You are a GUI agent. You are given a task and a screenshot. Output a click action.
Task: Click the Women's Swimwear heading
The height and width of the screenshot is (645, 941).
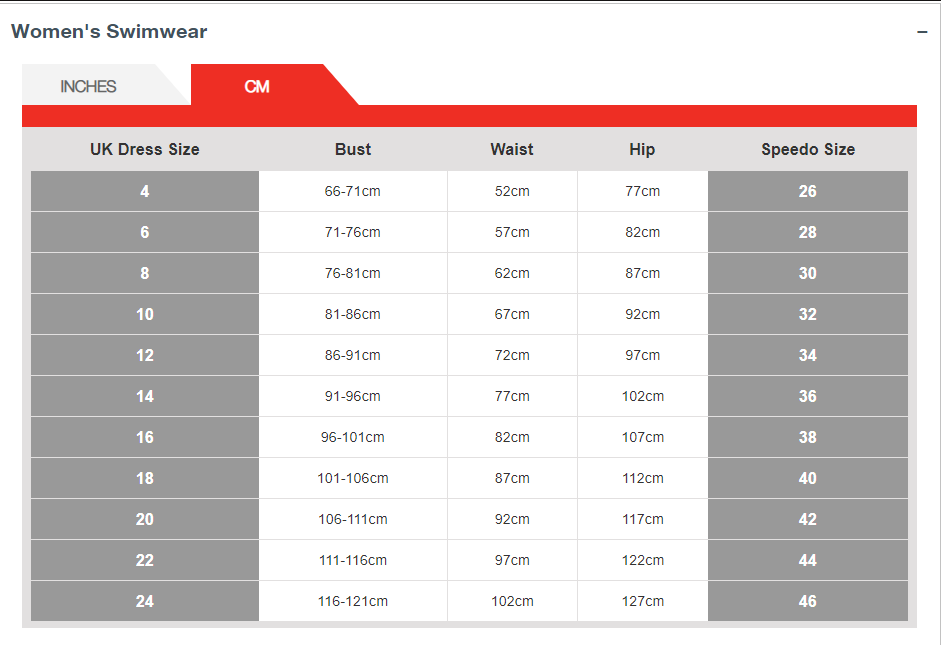coord(109,32)
